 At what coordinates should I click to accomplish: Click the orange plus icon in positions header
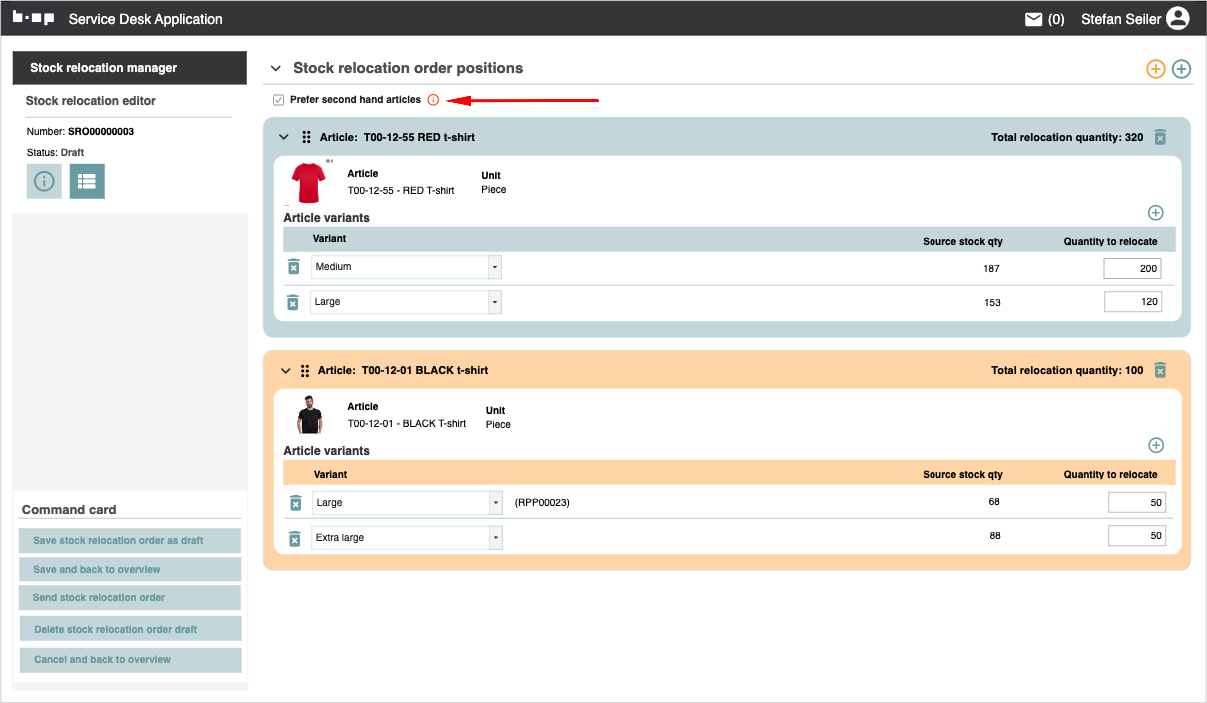click(x=1155, y=69)
